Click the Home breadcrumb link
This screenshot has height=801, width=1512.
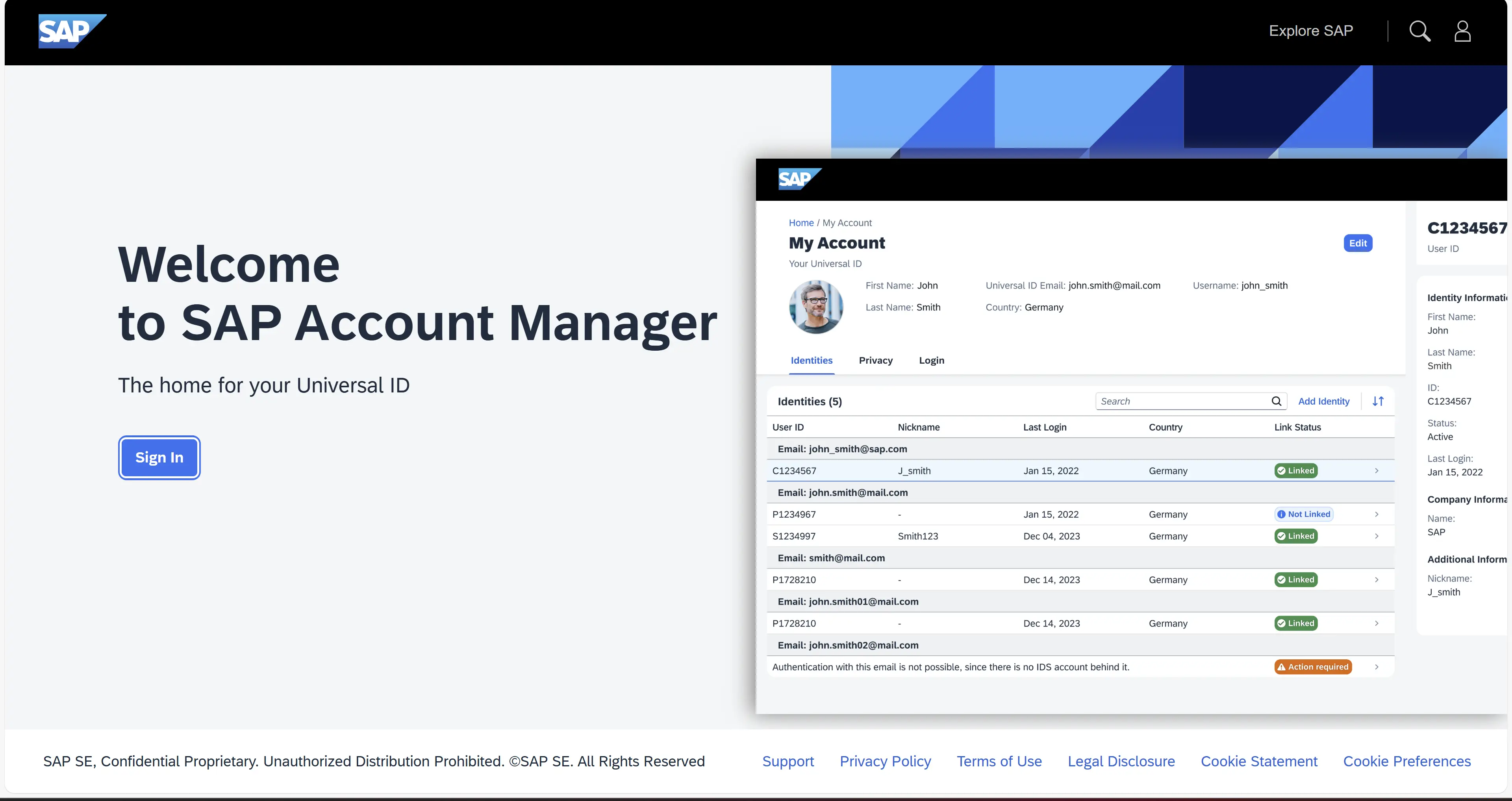coord(800,223)
